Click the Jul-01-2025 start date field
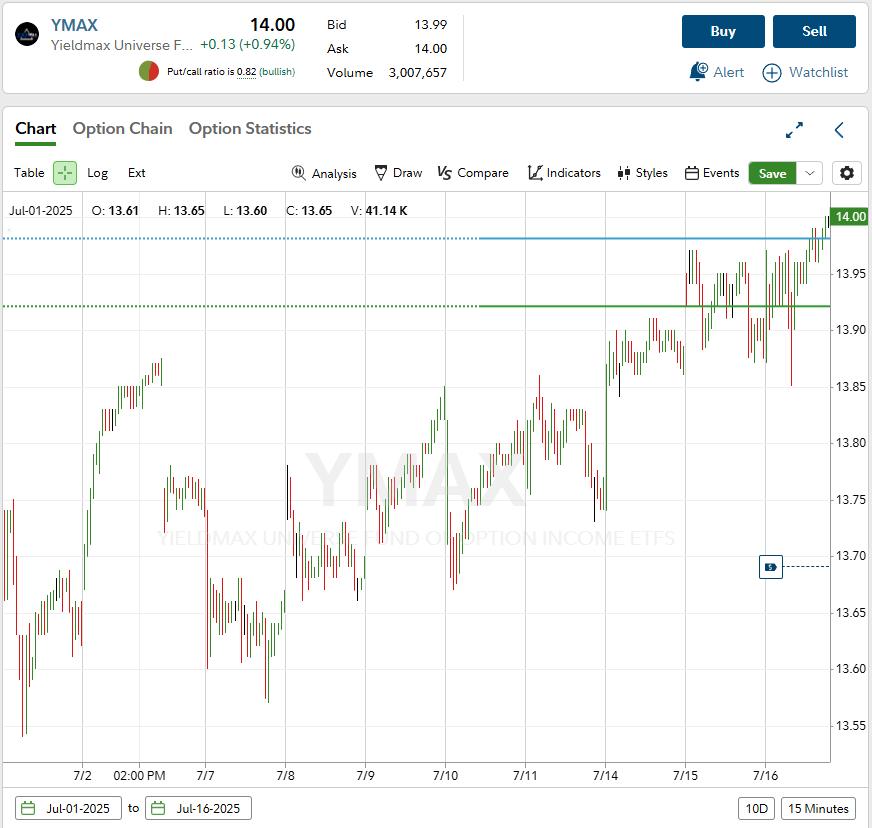Image resolution: width=872 pixels, height=828 pixels. click(x=68, y=808)
